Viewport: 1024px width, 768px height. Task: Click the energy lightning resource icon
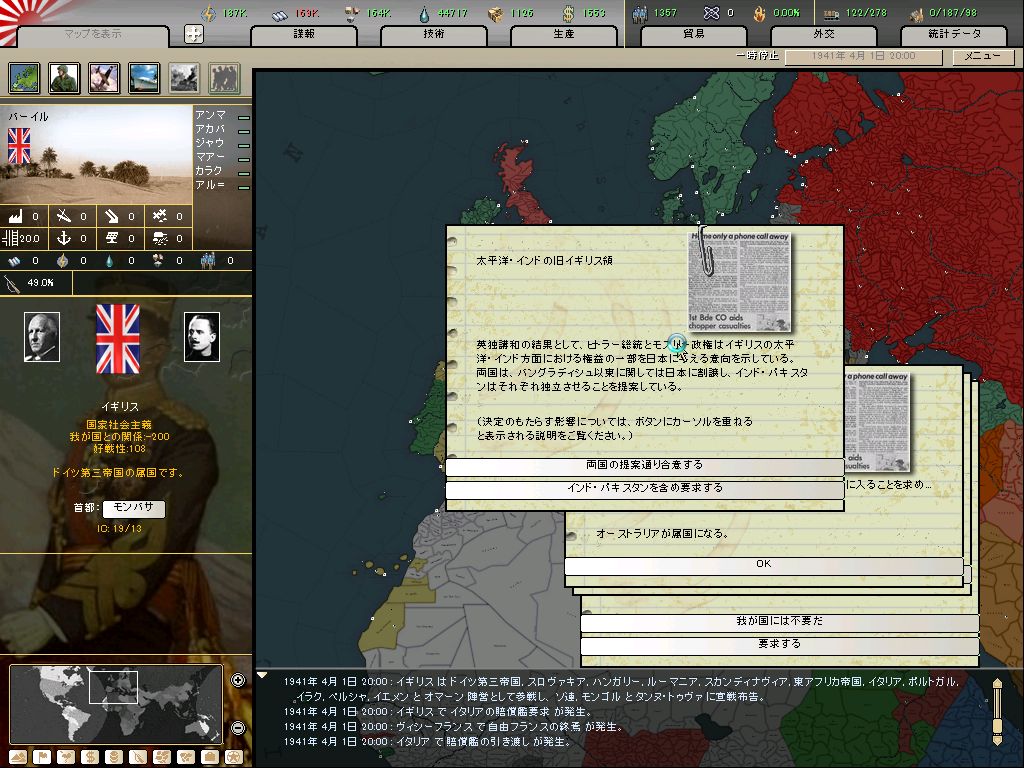(208, 13)
